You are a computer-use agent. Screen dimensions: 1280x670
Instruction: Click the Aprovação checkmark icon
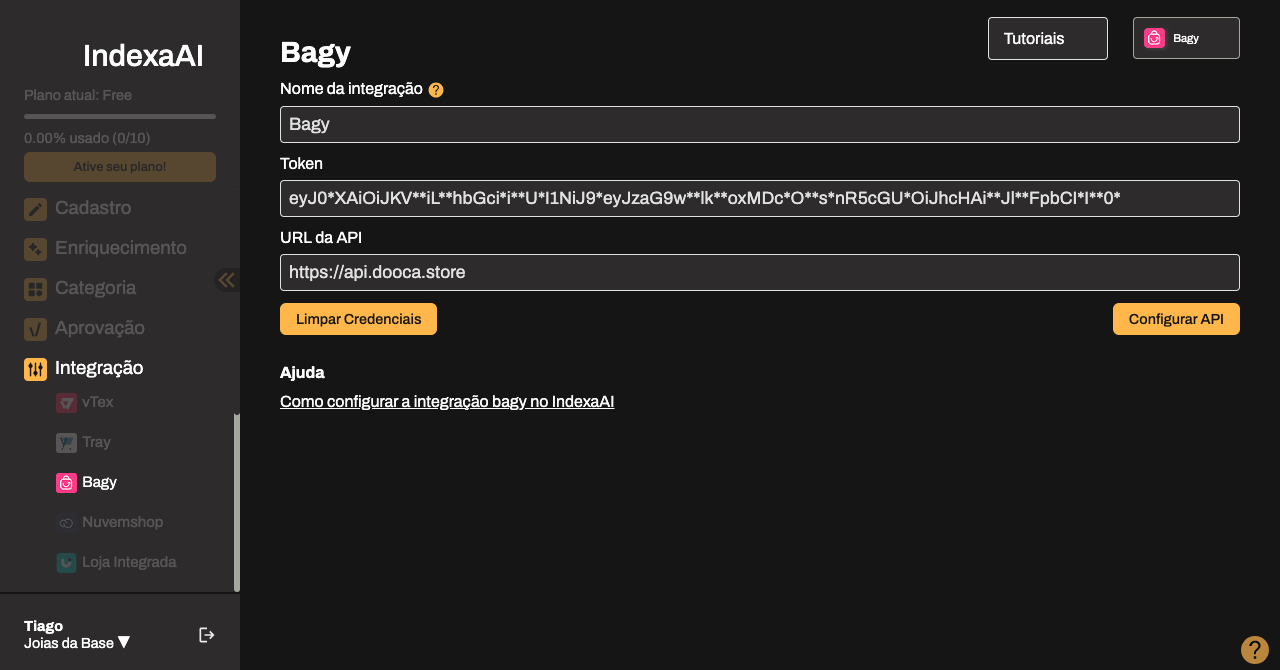pyautogui.click(x=36, y=329)
